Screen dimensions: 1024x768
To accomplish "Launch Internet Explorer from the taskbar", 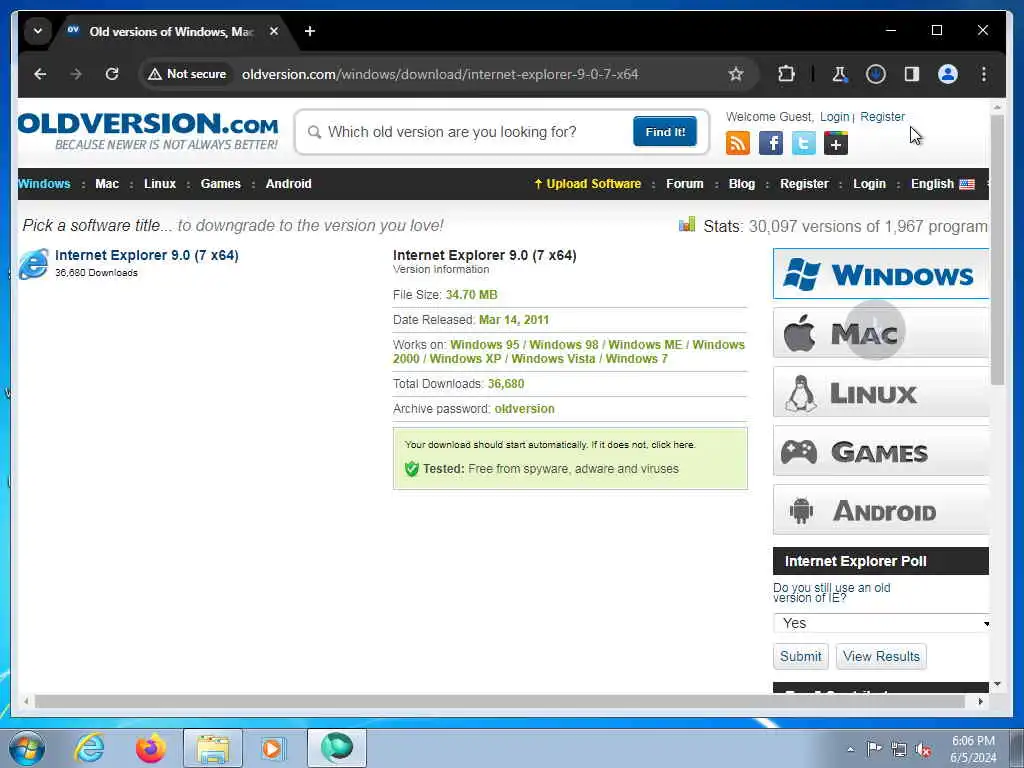I will 89,748.
